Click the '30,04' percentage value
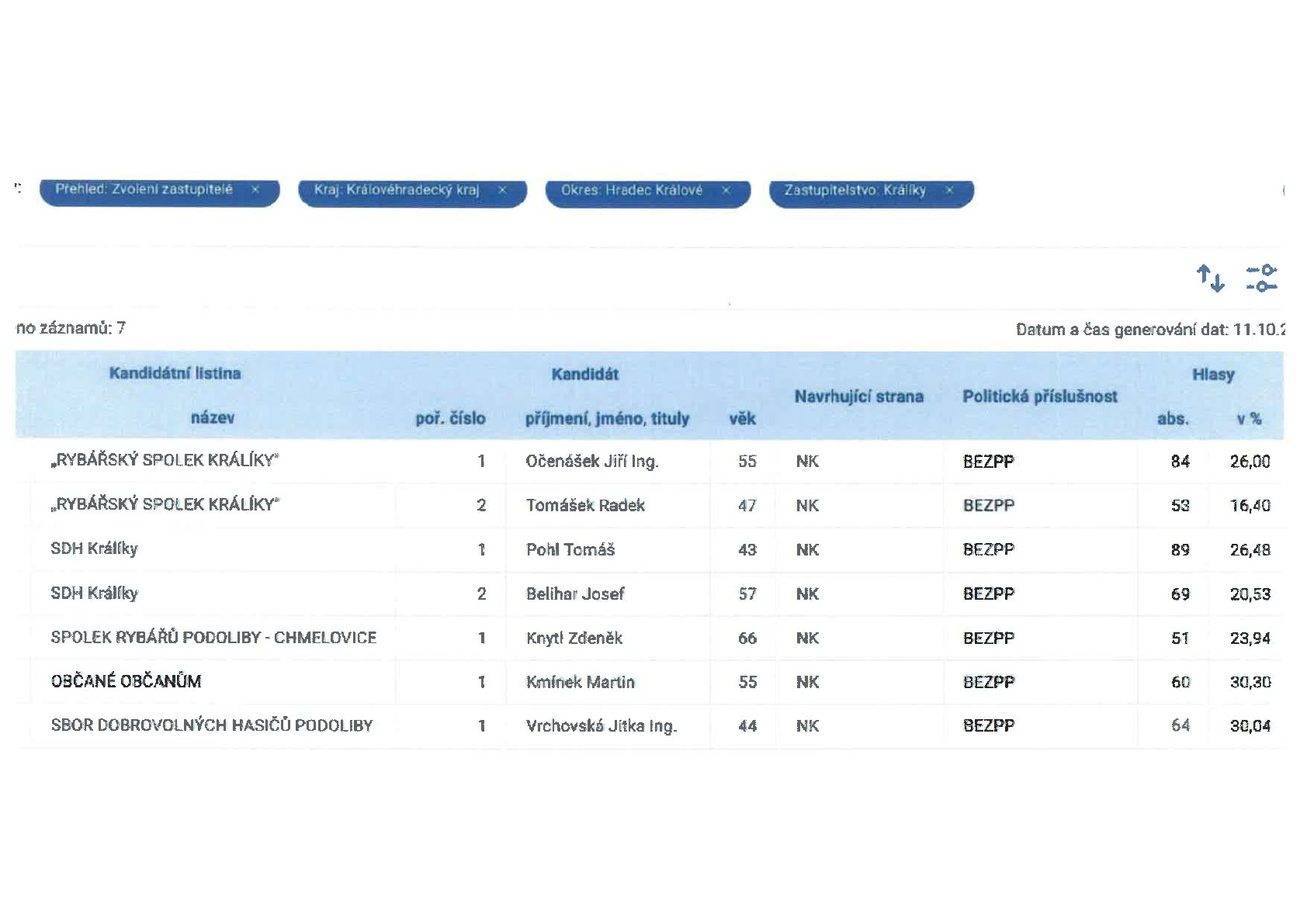Viewport: 1307px width, 924px height. tap(1250, 726)
